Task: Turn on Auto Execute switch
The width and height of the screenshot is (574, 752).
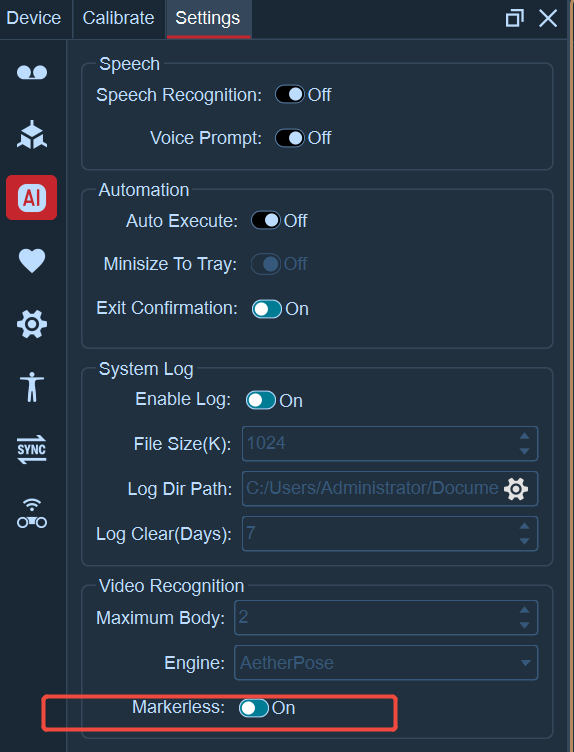Action: pos(266,221)
